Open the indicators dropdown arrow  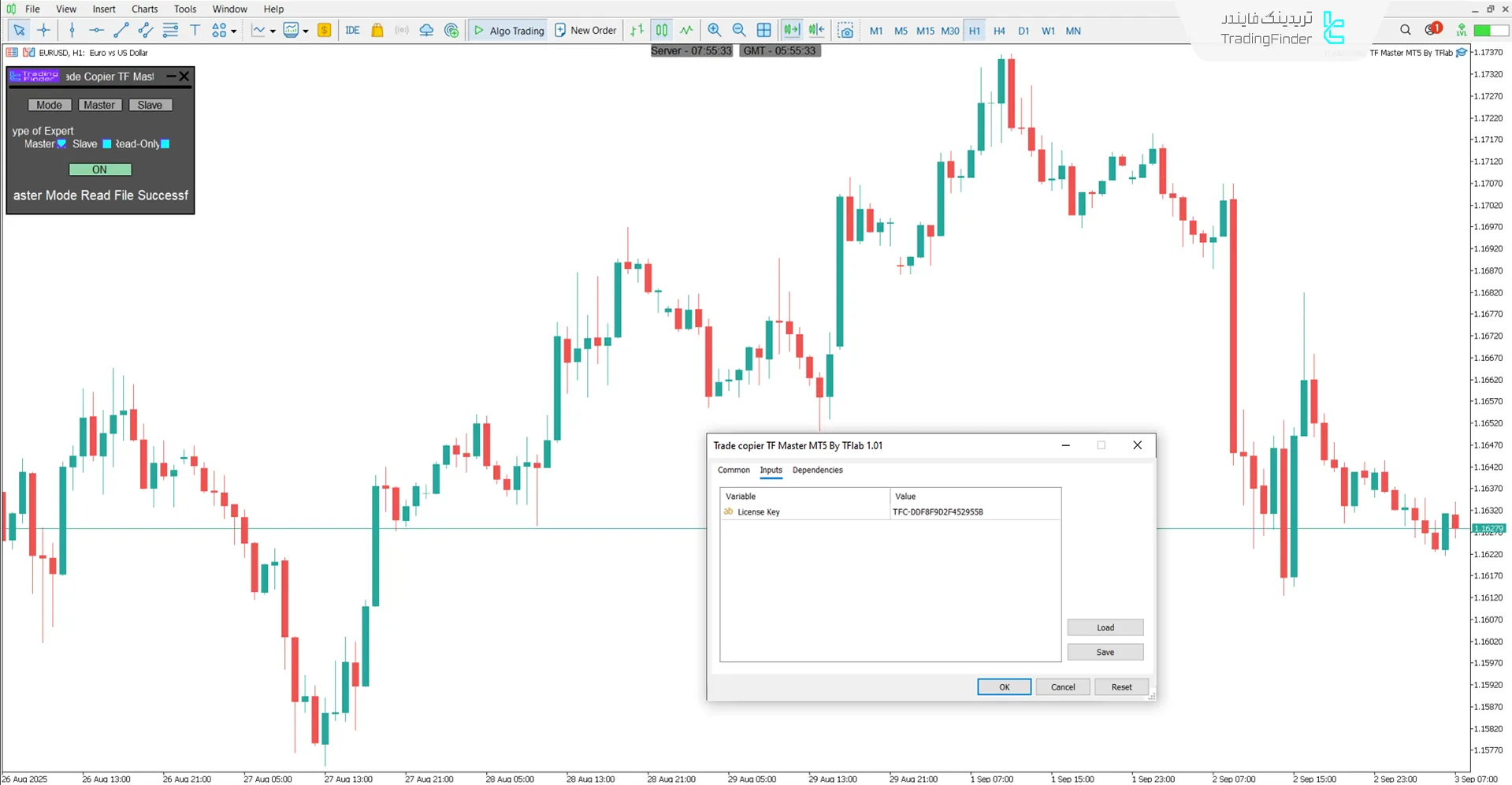click(x=271, y=31)
